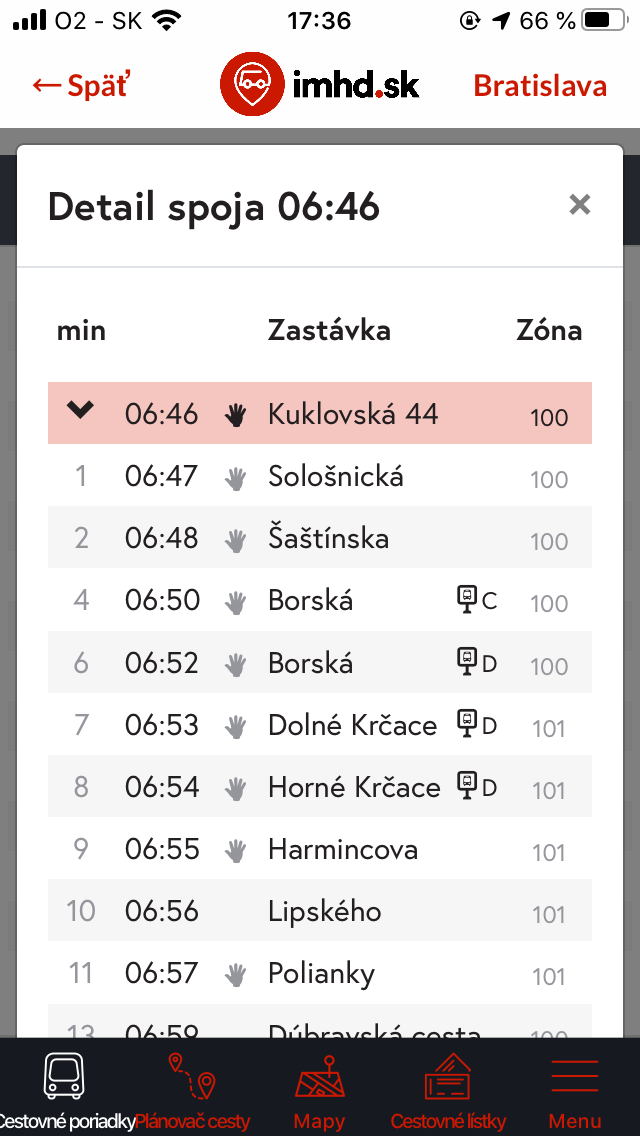Change city via Bratislava link

540,86
